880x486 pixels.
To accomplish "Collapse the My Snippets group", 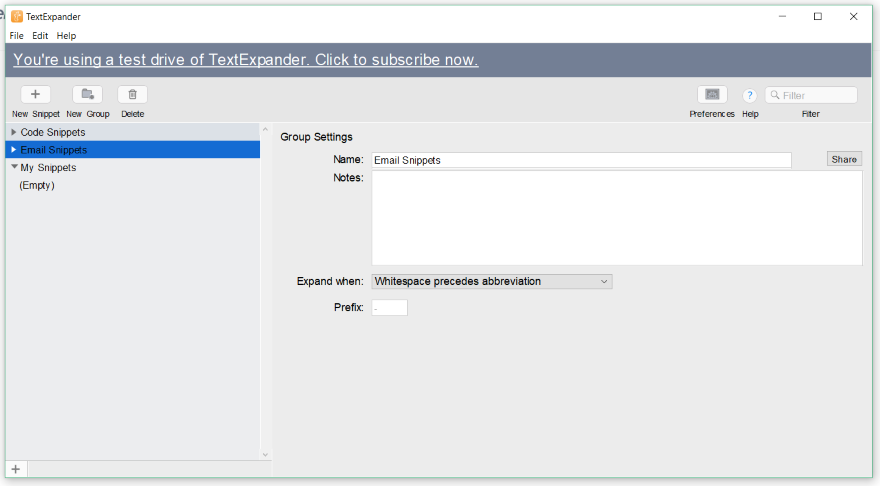I will pos(14,168).
